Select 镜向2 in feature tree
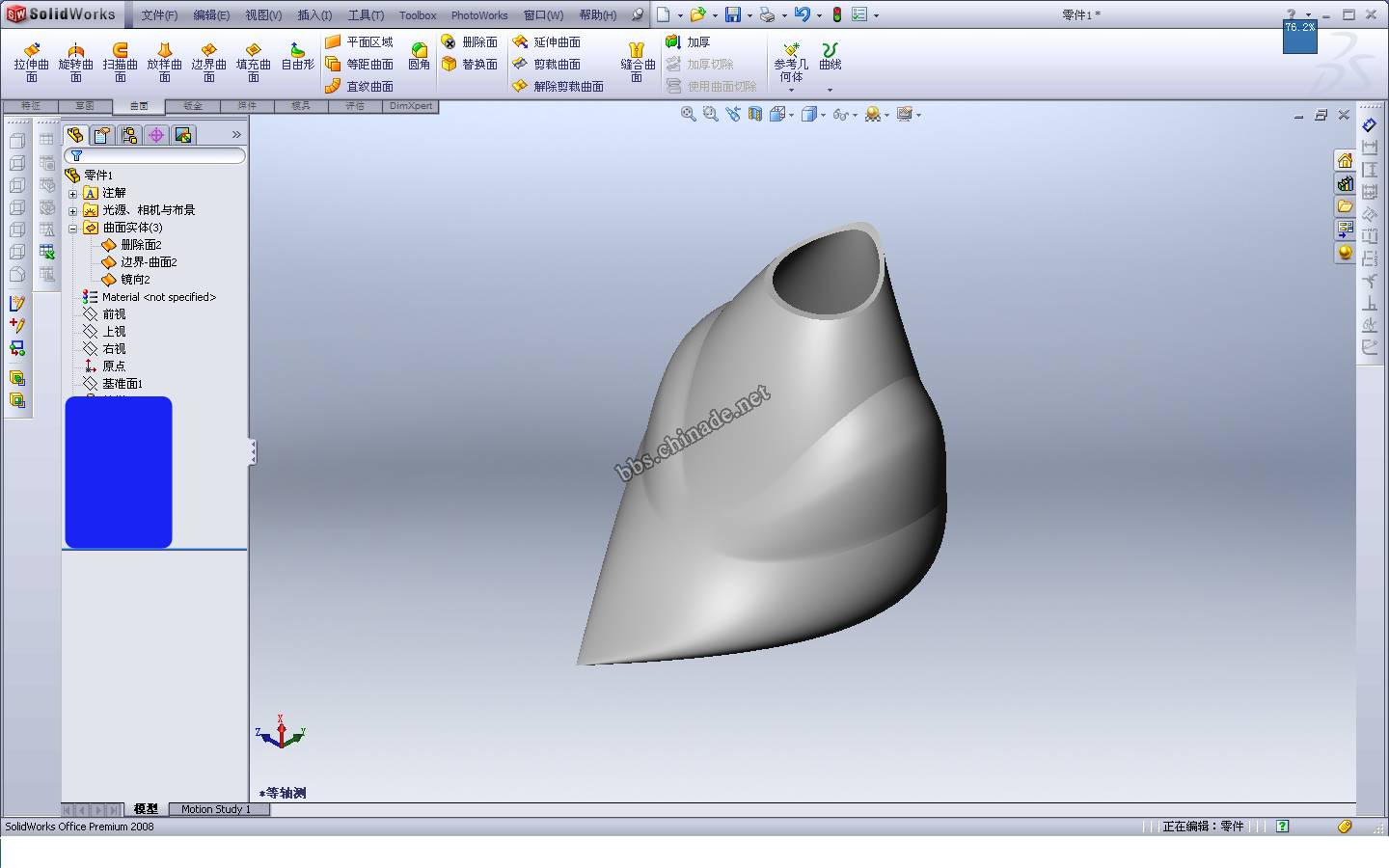The width and height of the screenshot is (1389, 868). 126,280
